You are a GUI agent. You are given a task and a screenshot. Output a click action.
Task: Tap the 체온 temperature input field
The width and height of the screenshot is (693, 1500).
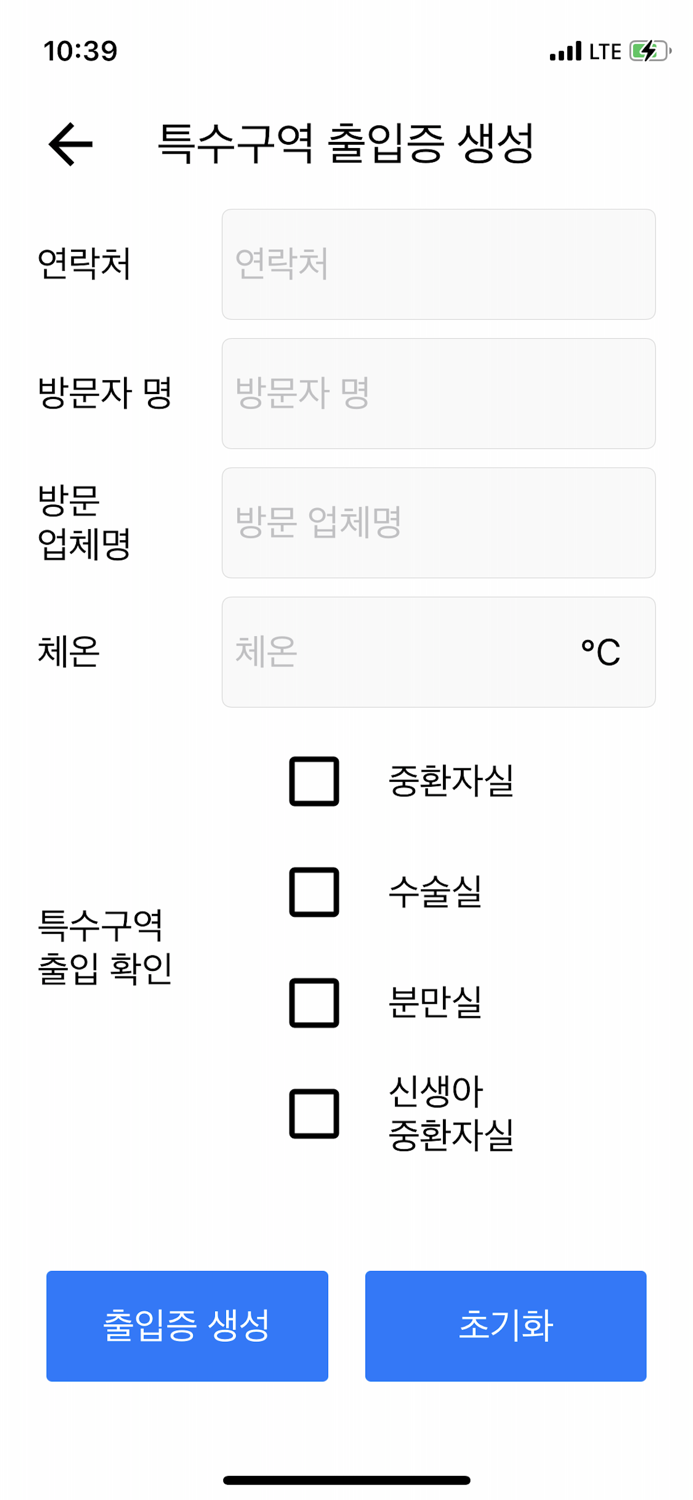pos(400,651)
